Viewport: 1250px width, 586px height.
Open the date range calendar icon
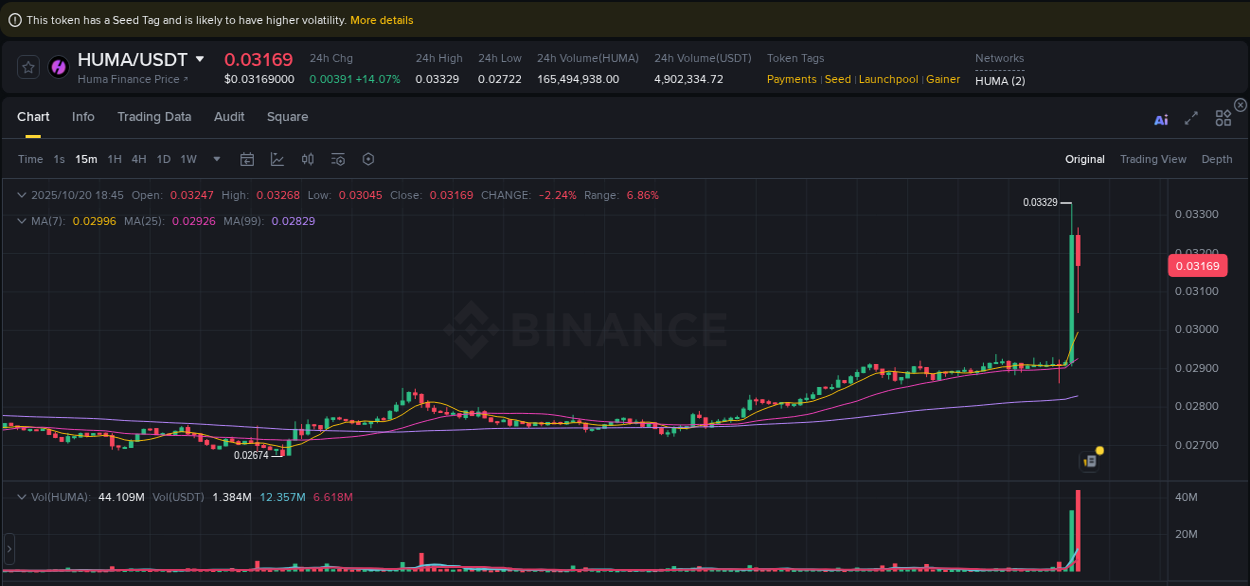[x=247, y=159]
